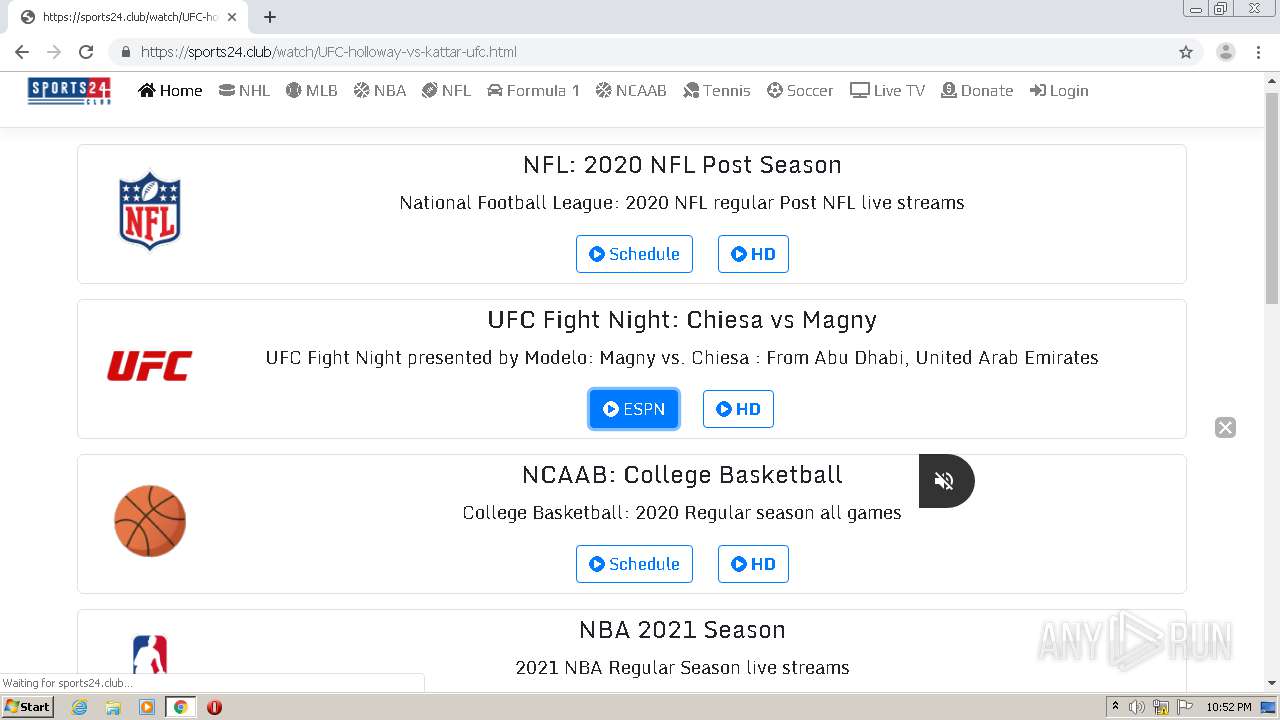Open the media player taskbar icon

[x=147, y=707]
